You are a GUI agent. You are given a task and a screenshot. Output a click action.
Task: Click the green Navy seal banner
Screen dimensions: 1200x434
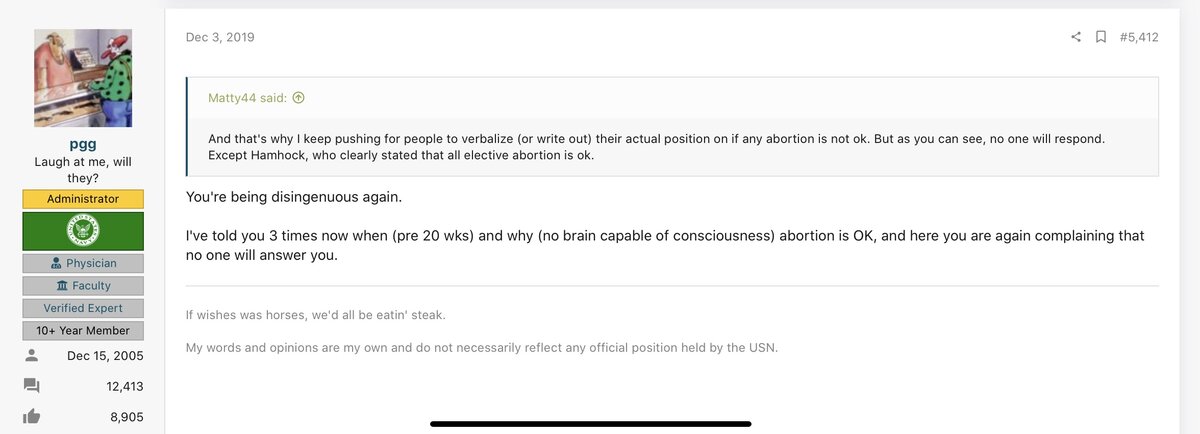point(83,231)
